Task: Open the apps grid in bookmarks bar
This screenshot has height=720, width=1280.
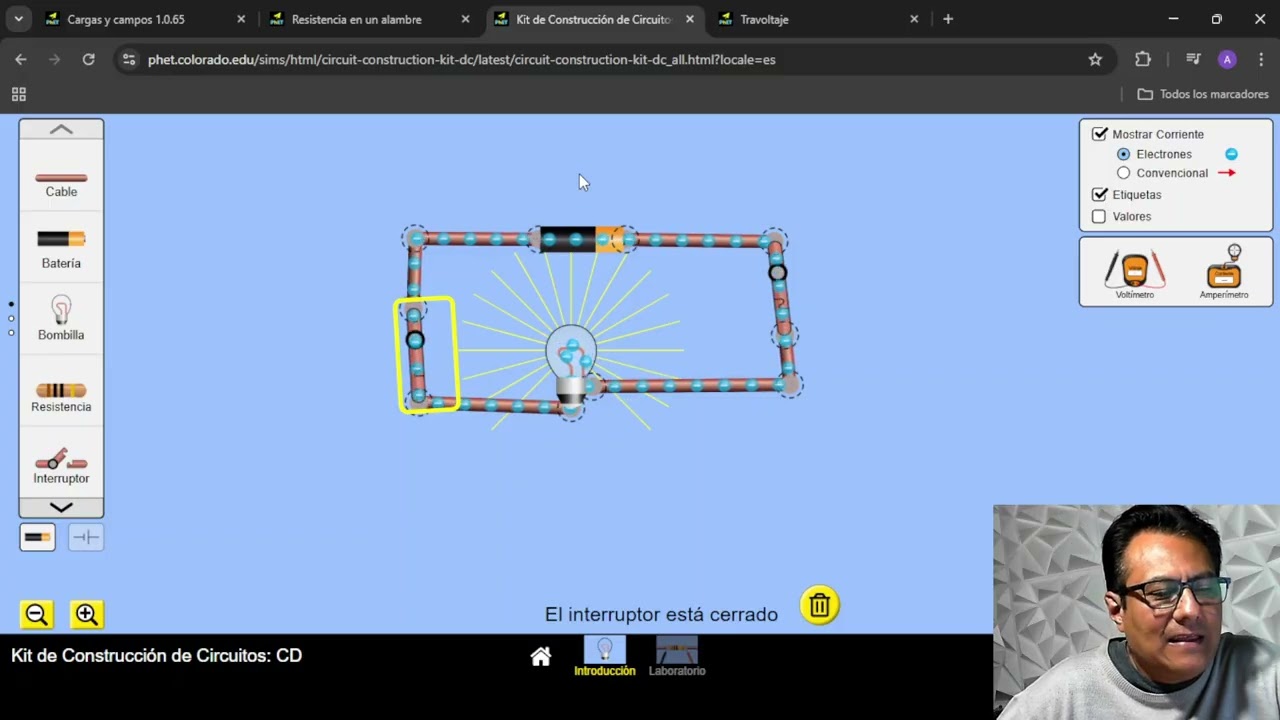Action: 18,94
